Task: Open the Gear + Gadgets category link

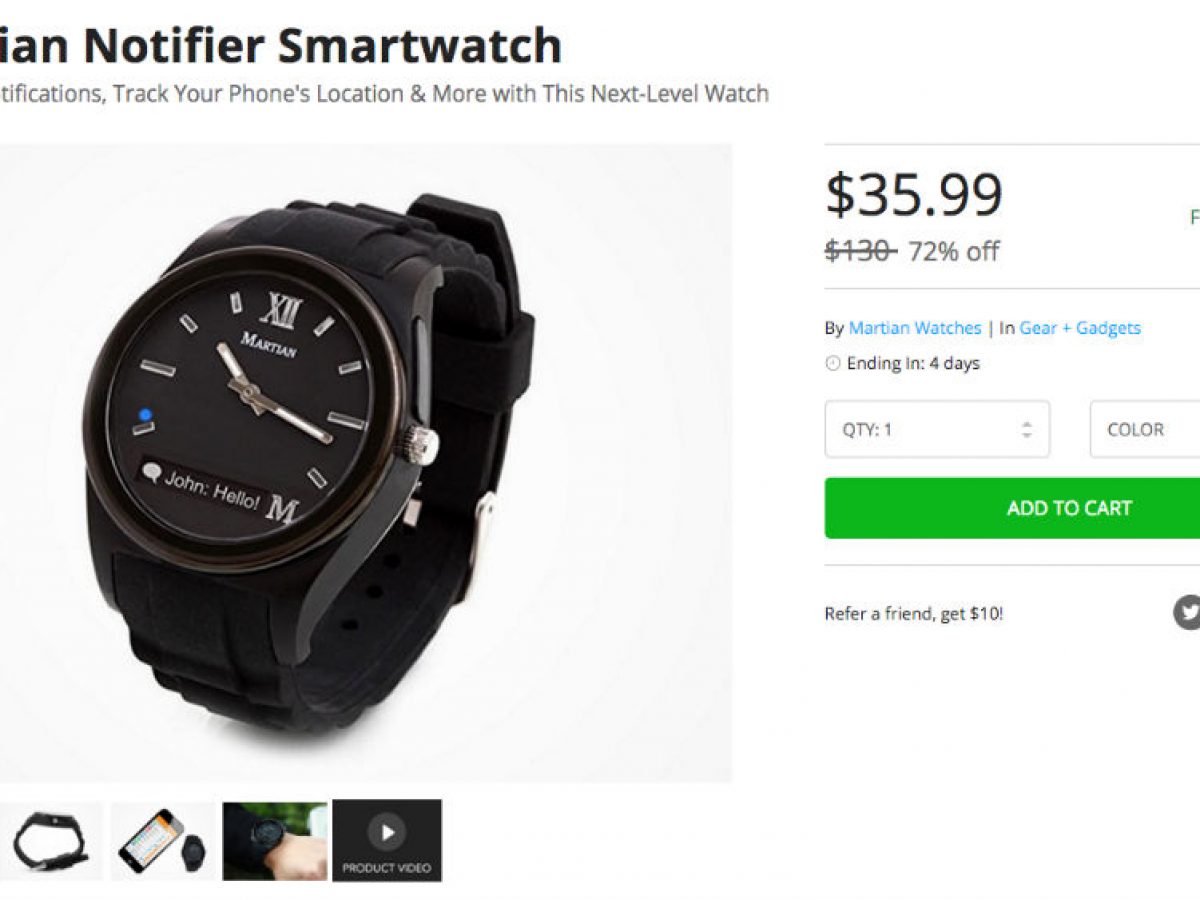Action: click(x=1080, y=328)
